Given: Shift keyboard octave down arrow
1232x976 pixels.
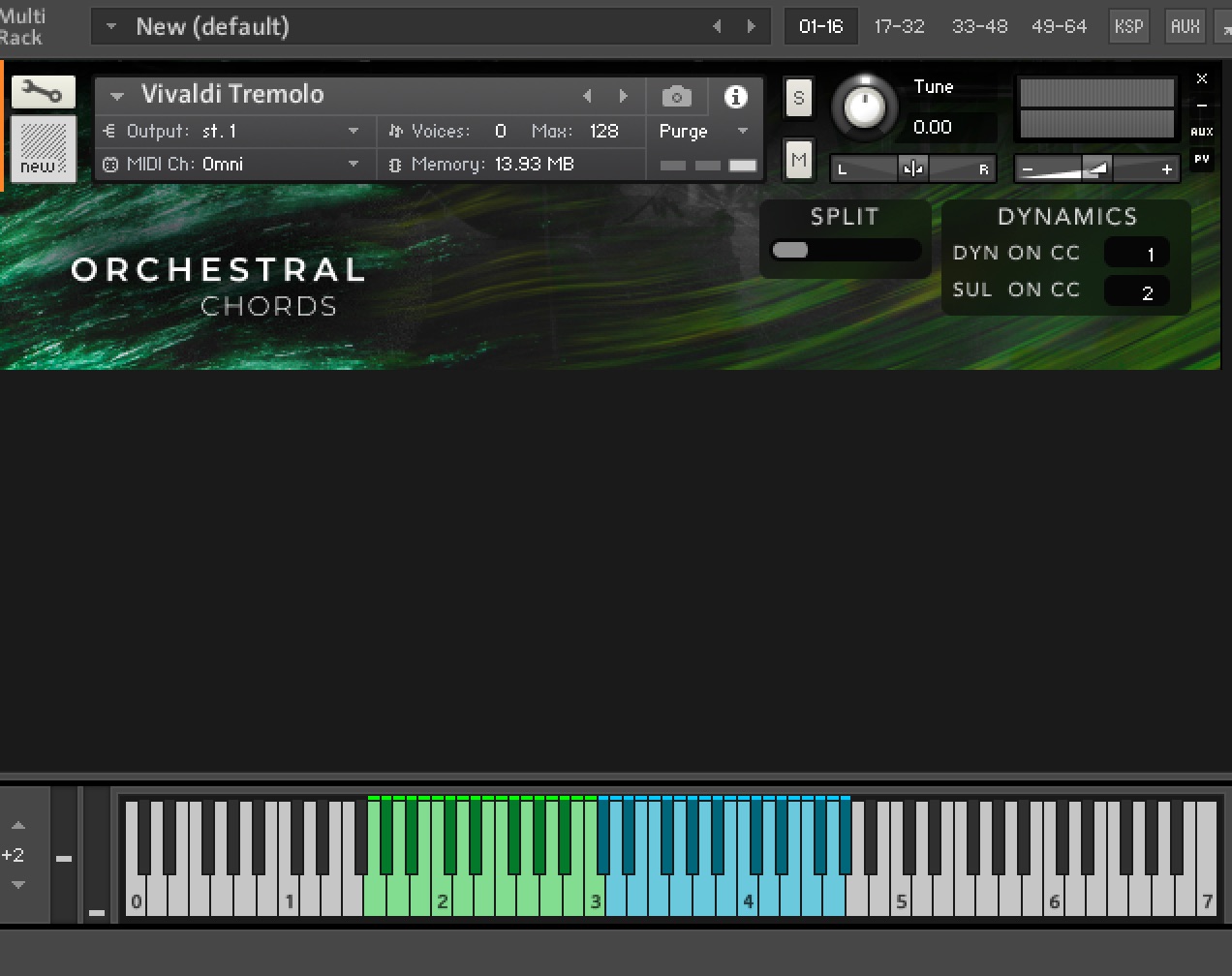Looking at the screenshot, I should [18, 885].
